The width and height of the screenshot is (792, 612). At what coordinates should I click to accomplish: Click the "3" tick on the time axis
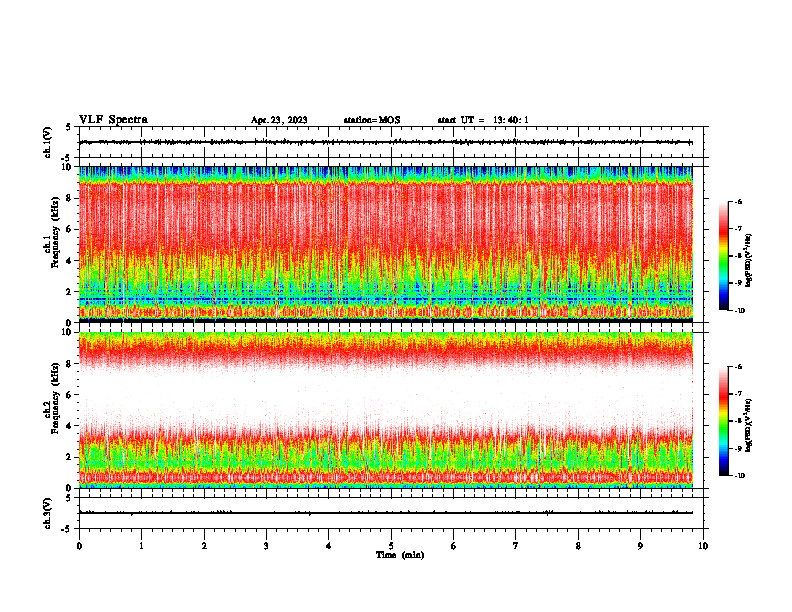266,546
